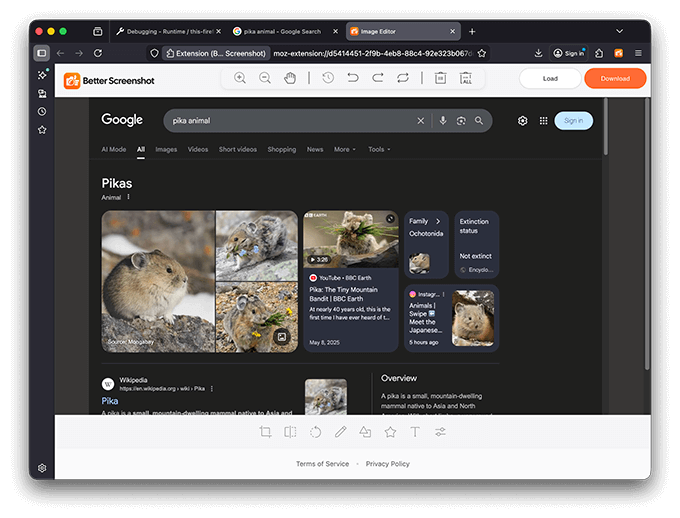Viewport: 680px width, 518px height.
Task: Switch to the Debugging - Runtime tab
Action: [165, 31]
